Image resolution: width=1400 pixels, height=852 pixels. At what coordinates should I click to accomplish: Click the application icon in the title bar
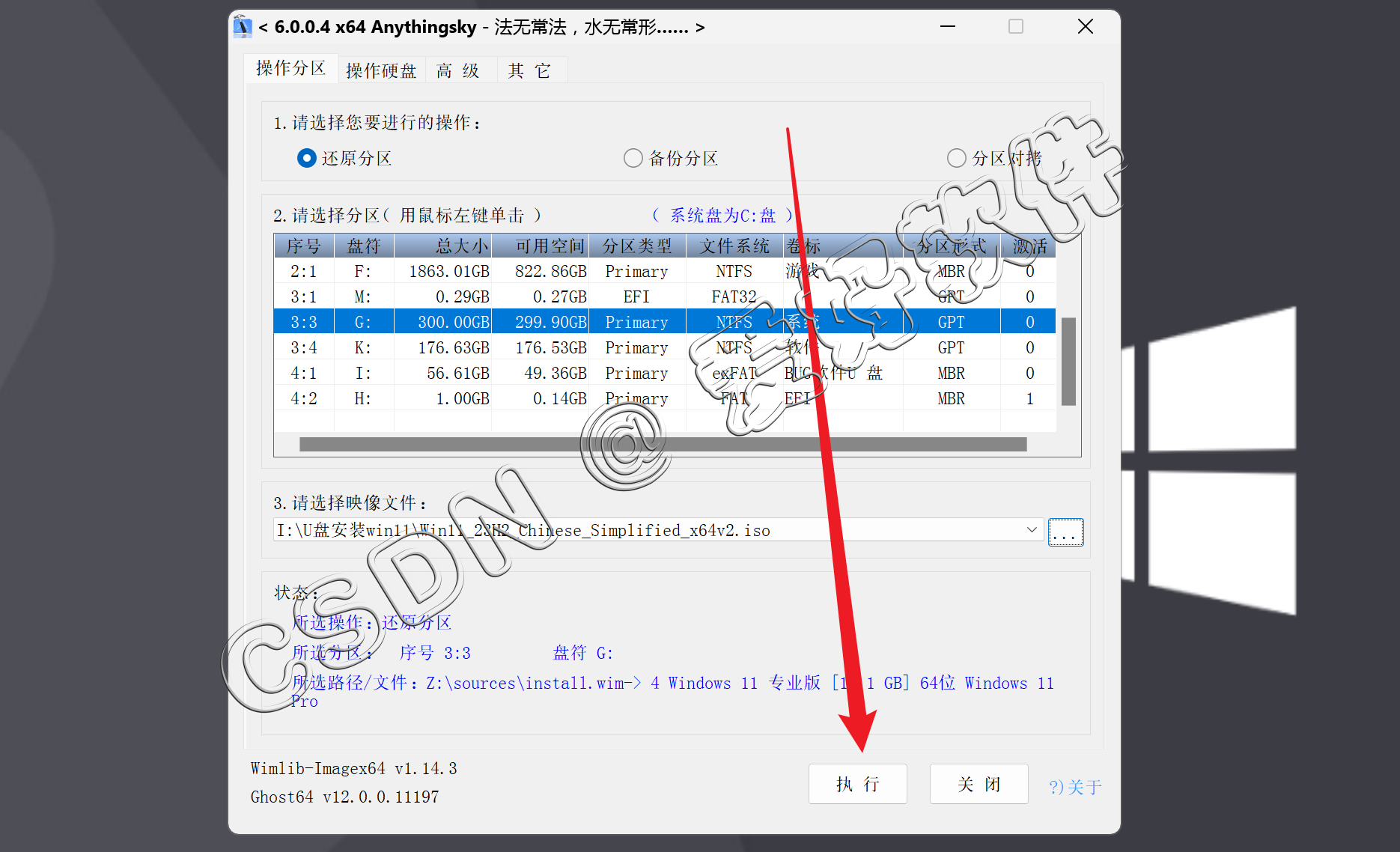click(x=243, y=27)
